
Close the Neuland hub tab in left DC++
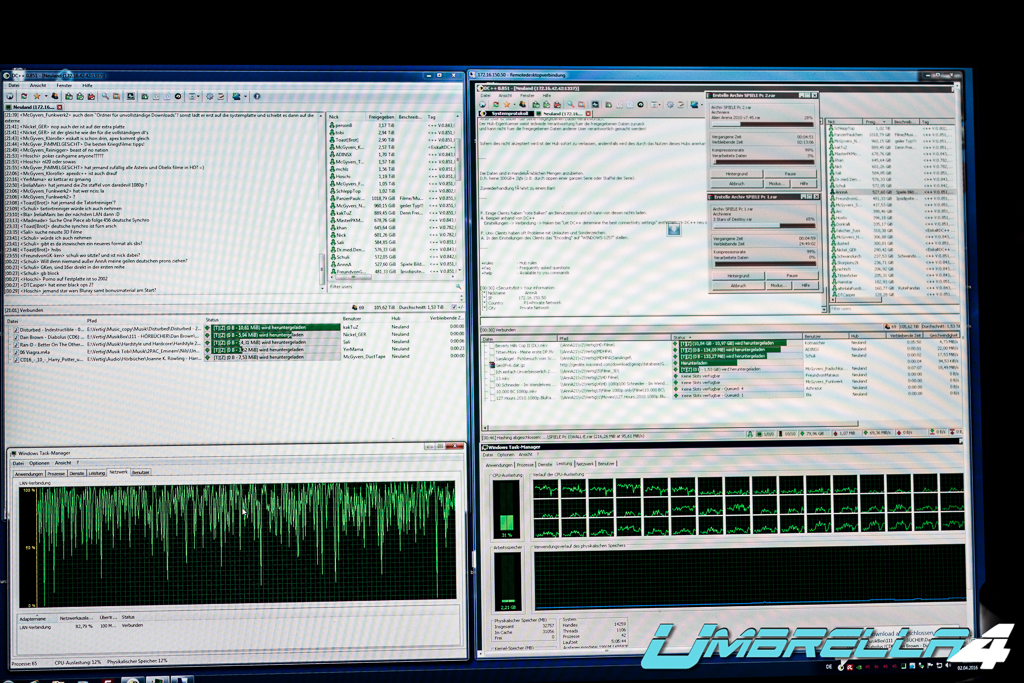59,107
